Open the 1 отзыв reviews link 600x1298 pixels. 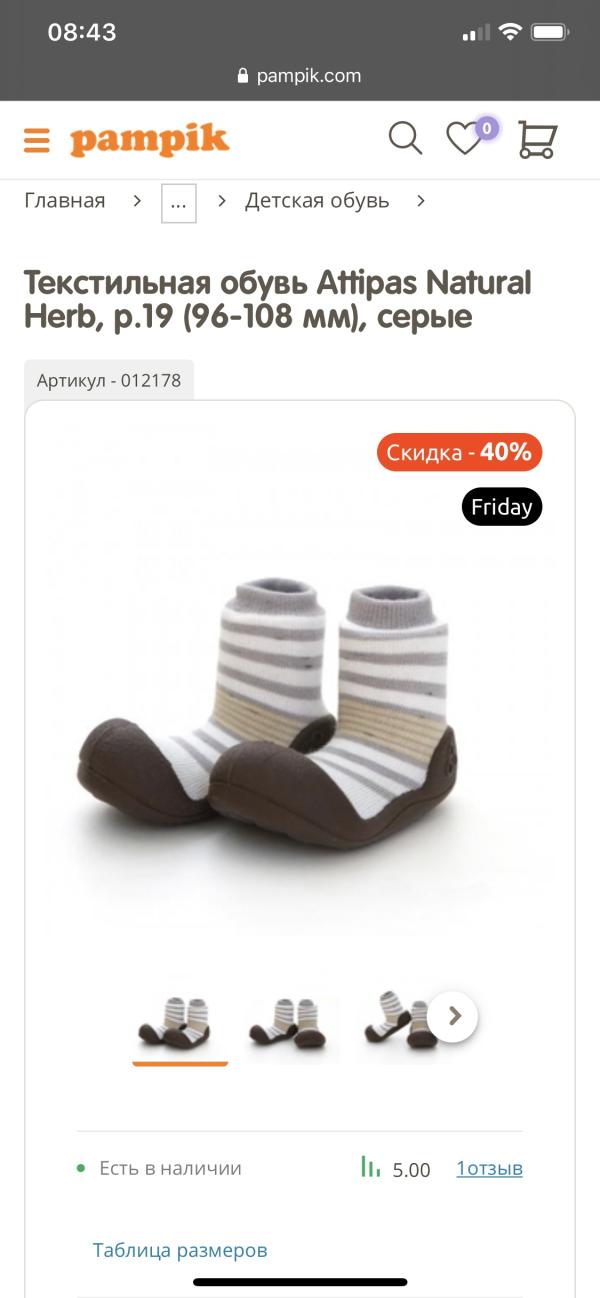pos(489,1168)
